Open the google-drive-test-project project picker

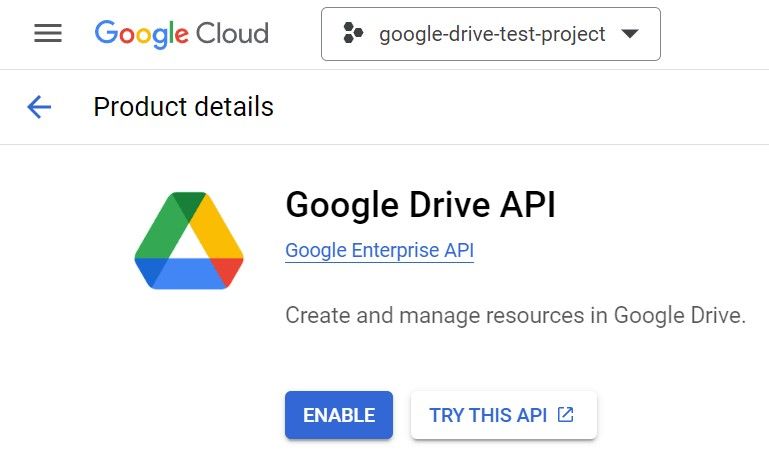click(490, 34)
